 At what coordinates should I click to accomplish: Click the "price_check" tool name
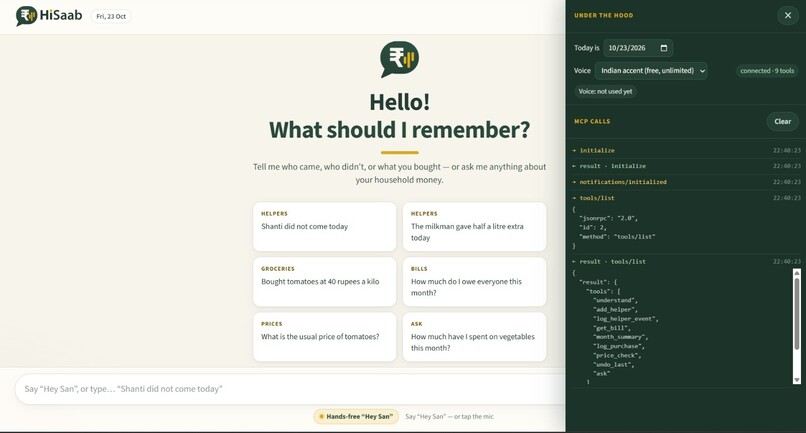(617, 356)
